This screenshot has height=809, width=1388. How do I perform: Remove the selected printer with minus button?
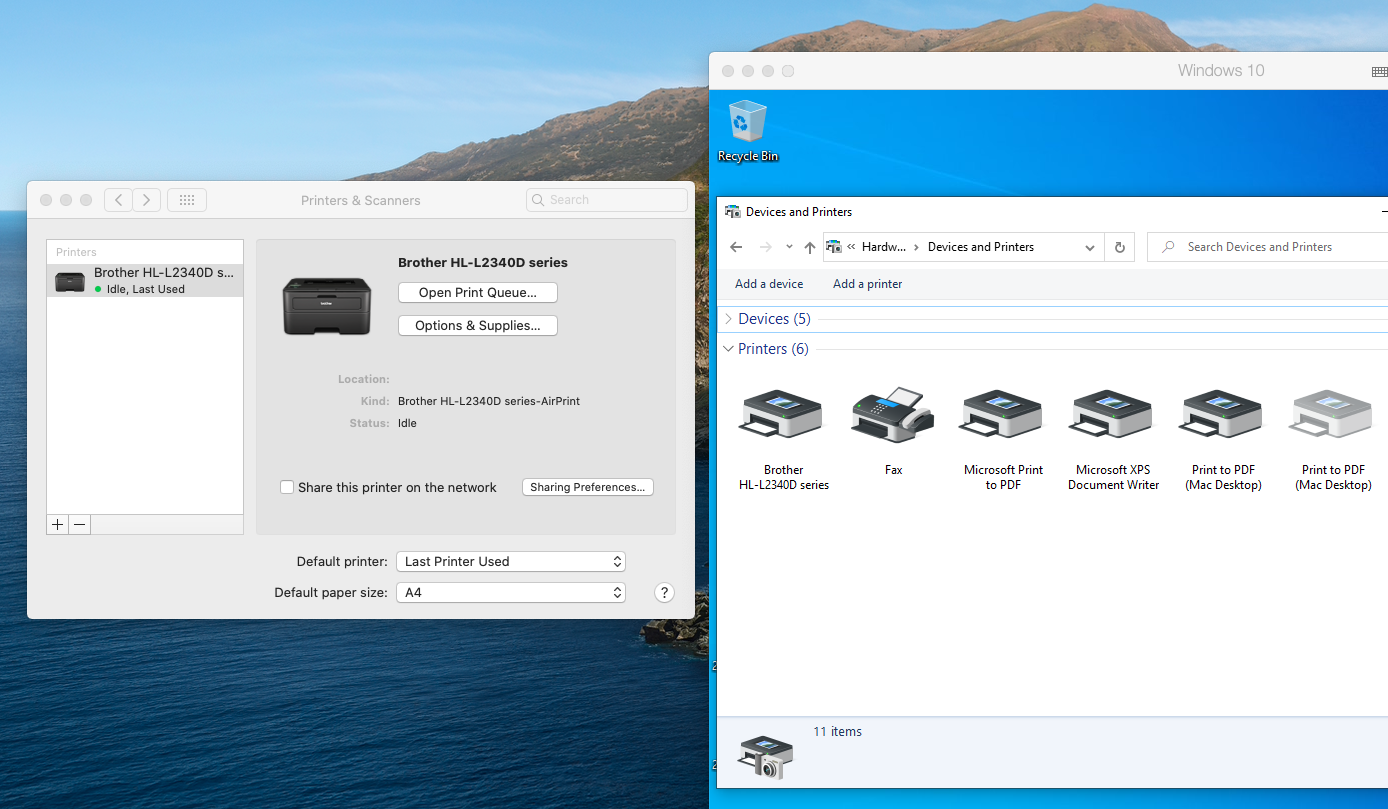[x=80, y=524]
